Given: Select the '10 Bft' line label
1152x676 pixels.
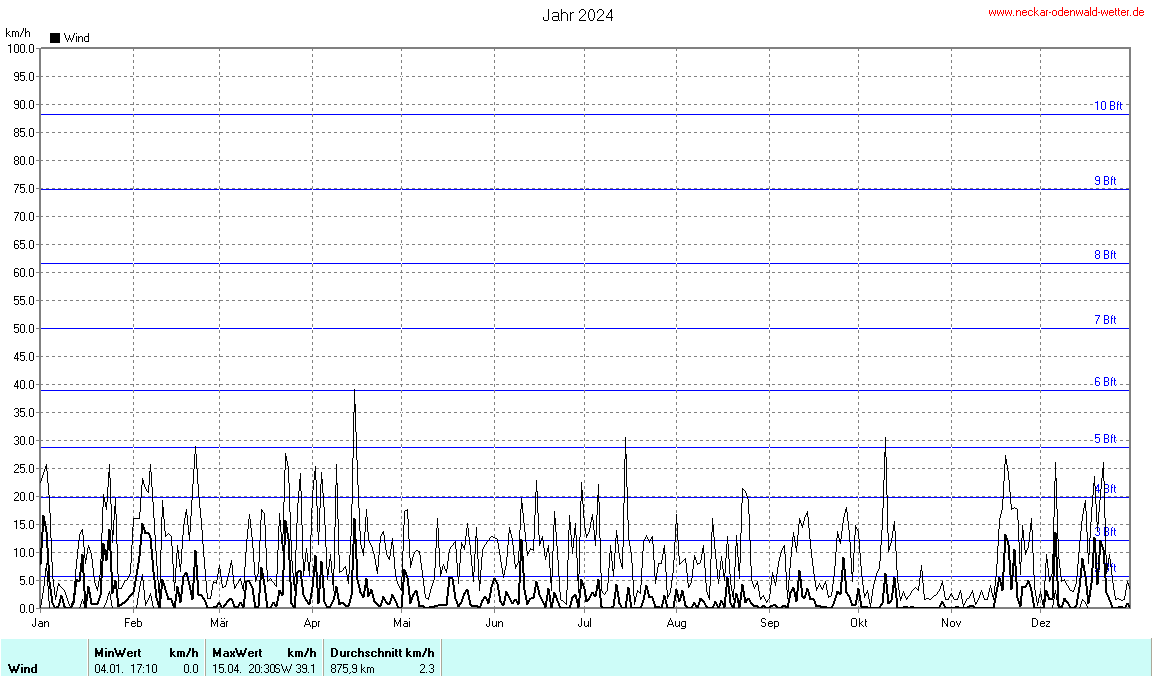Looking at the screenshot, I should click(1107, 106).
